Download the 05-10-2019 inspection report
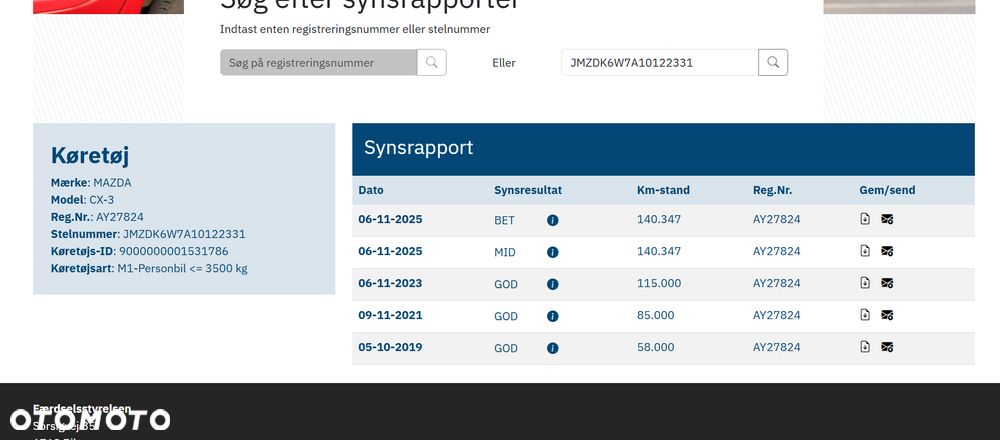 [x=865, y=346]
